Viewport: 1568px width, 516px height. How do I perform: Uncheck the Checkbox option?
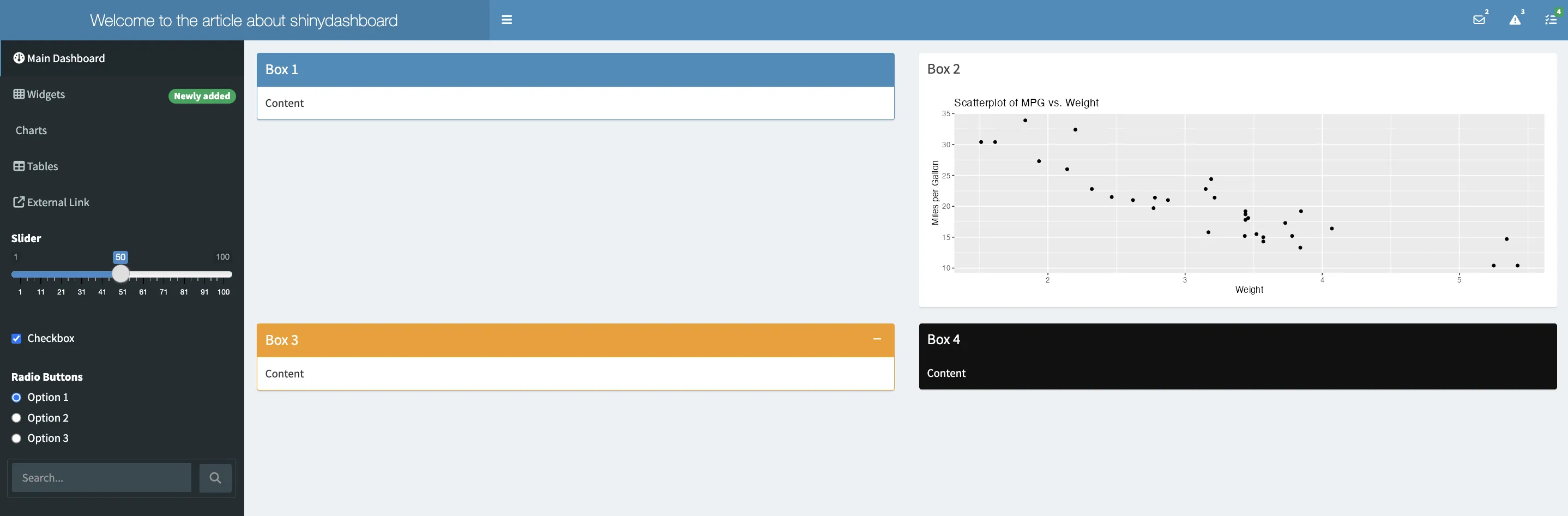[x=16, y=339]
